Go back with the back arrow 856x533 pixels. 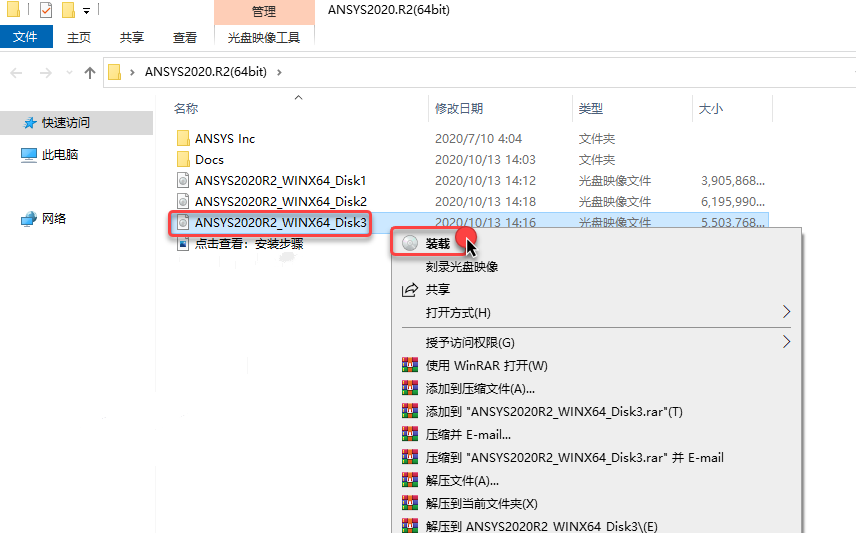pos(16,73)
